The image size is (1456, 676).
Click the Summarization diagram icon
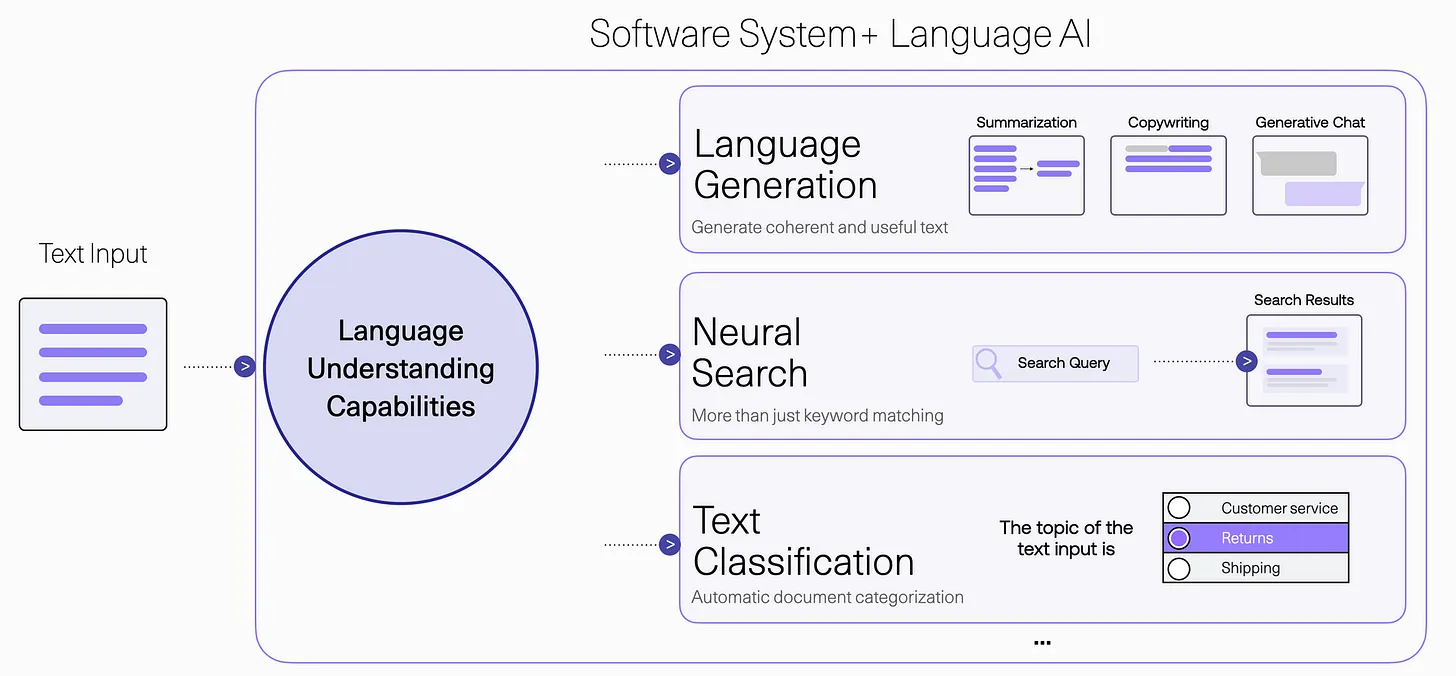tap(1026, 175)
